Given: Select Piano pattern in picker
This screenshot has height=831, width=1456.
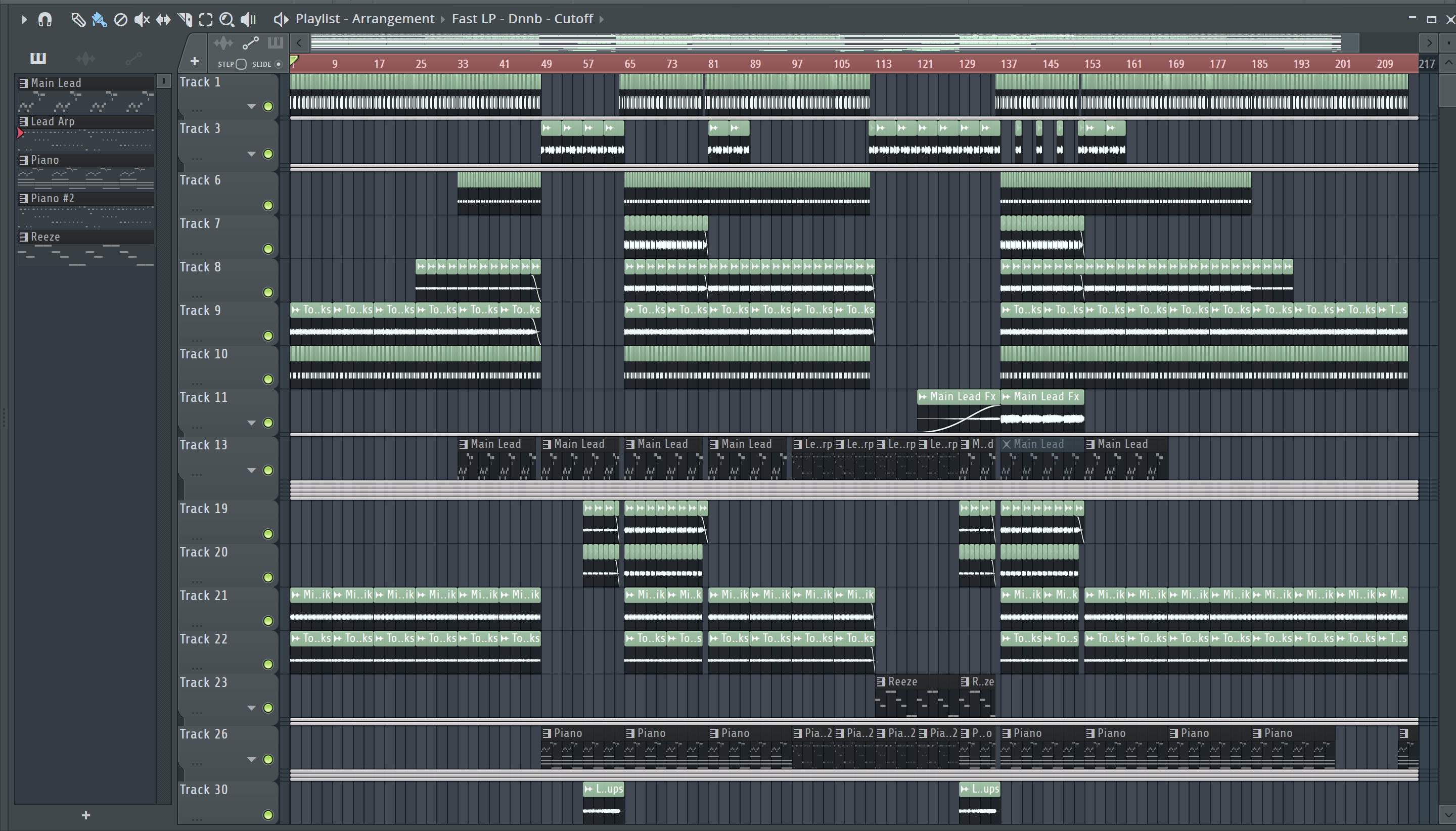Looking at the screenshot, I should click(85, 160).
